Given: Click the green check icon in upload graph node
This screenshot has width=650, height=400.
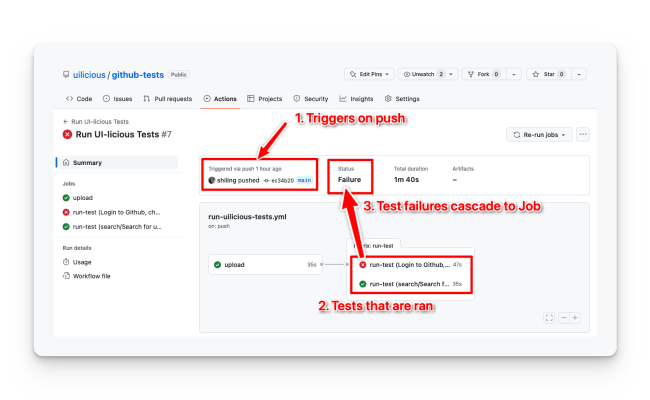Looking at the screenshot, I should click(218, 264).
